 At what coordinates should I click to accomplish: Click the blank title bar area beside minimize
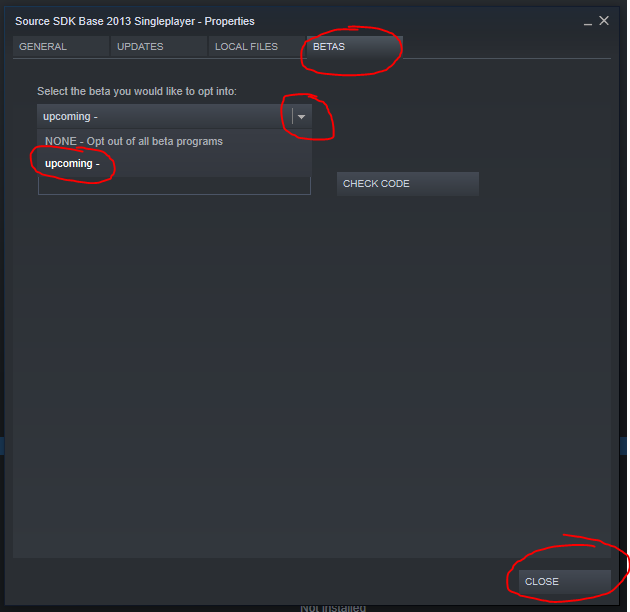coord(418,21)
